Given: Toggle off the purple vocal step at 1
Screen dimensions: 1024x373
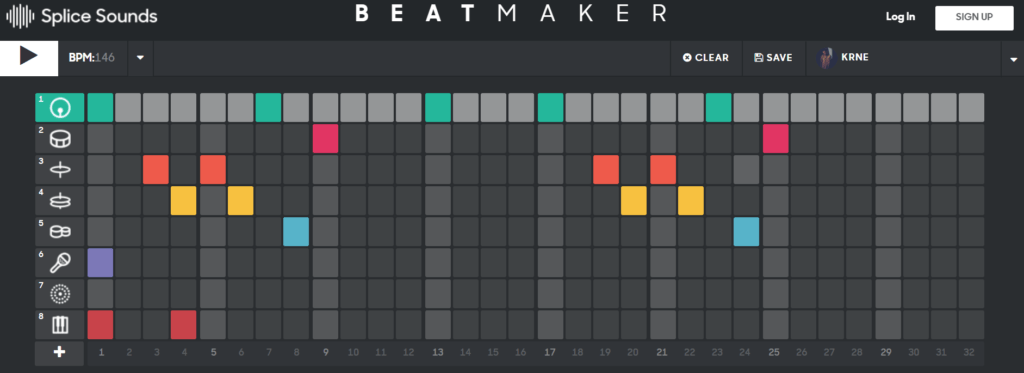Looking at the screenshot, I should [x=101, y=263].
